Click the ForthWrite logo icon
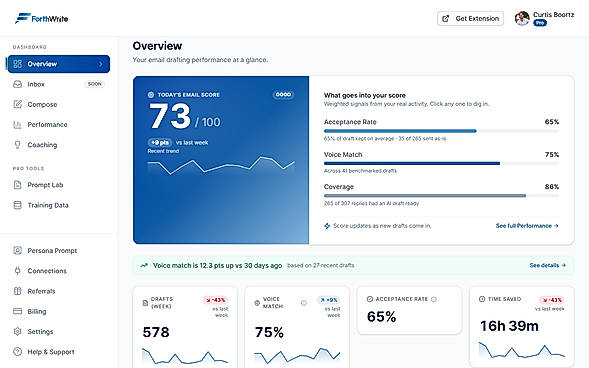 click(x=22, y=18)
